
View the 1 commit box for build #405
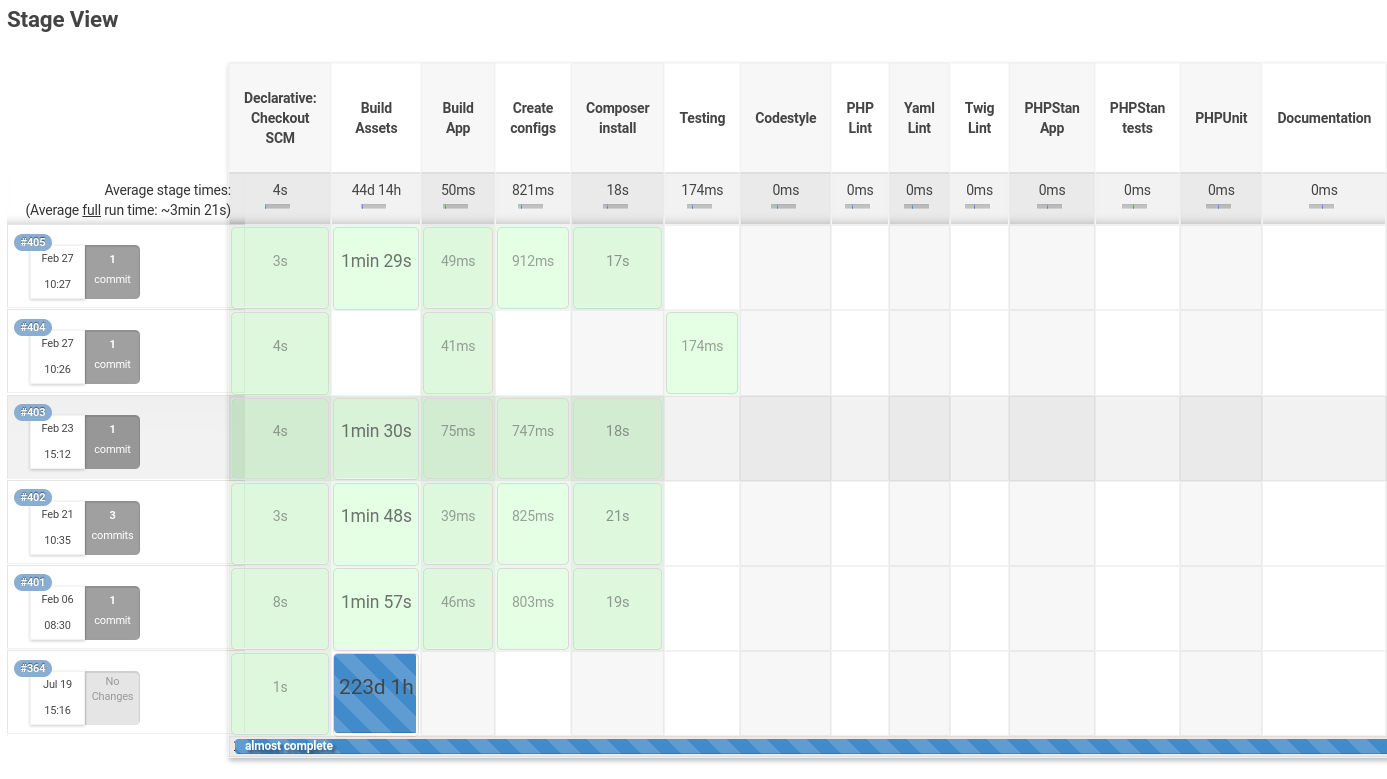coord(112,271)
